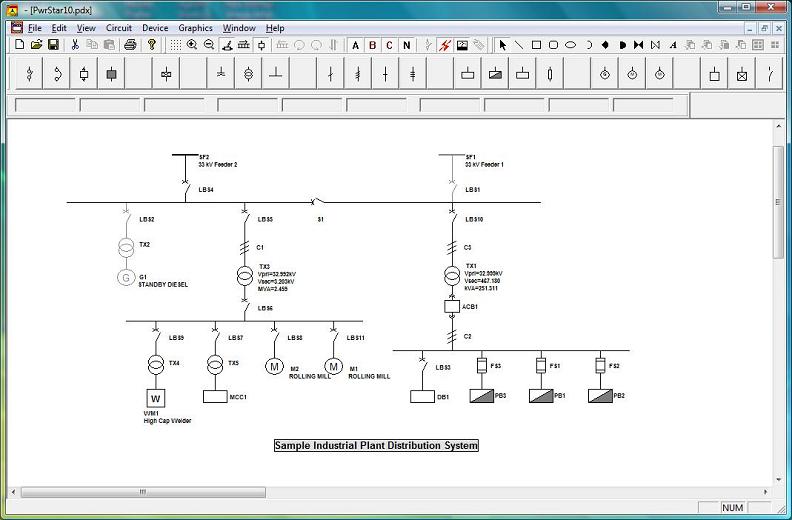Click the 33 kV Feeder 1 label

[x=484, y=165]
